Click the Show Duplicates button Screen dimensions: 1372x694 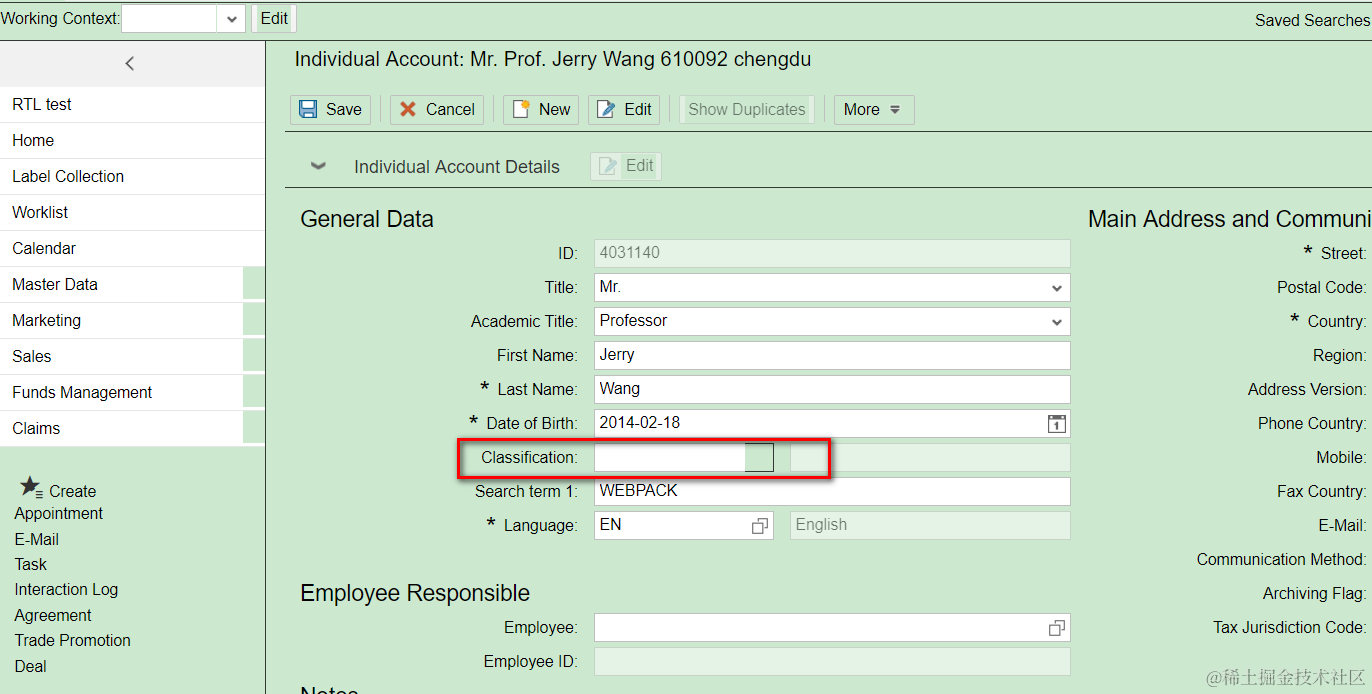tap(746, 110)
